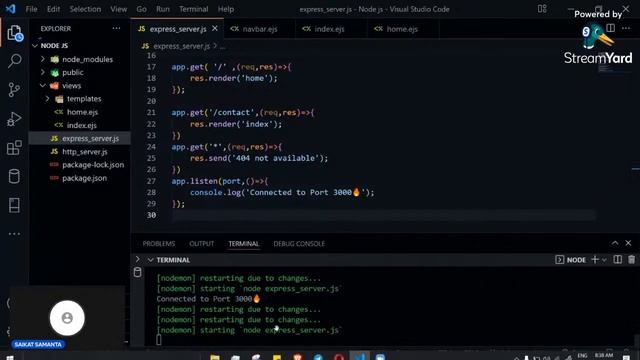Image resolution: width=640 pixels, height=360 pixels.
Task: Open the new terminal launch profile dropdown
Action: pyautogui.click(x=604, y=260)
